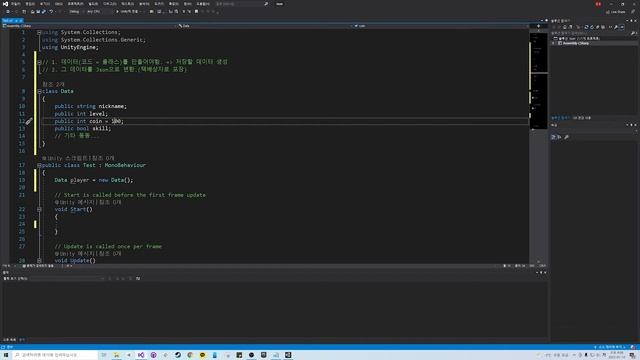Open File Explorer from the taskbar
Image resolution: width=640 pixels, height=360 pixels.
click(116, 355)
